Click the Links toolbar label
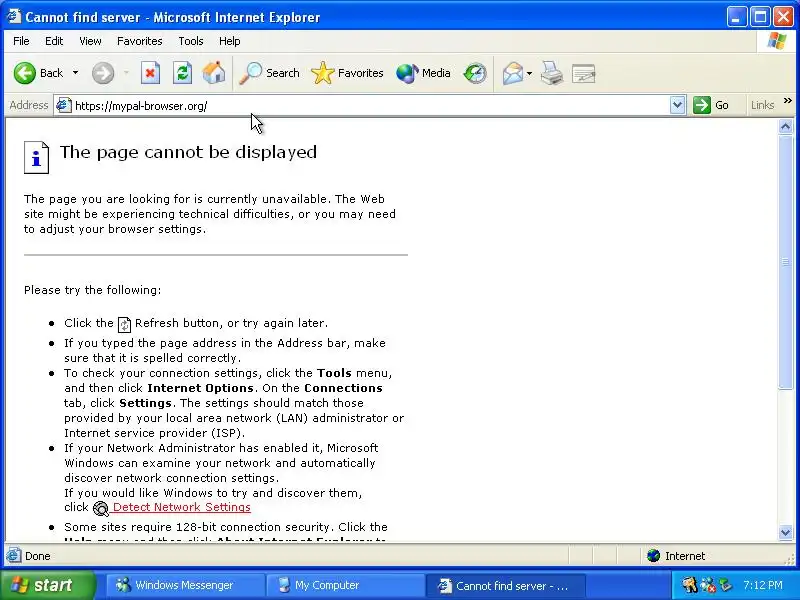This screenshot has height=600, width=800. (x=762, y=105)
